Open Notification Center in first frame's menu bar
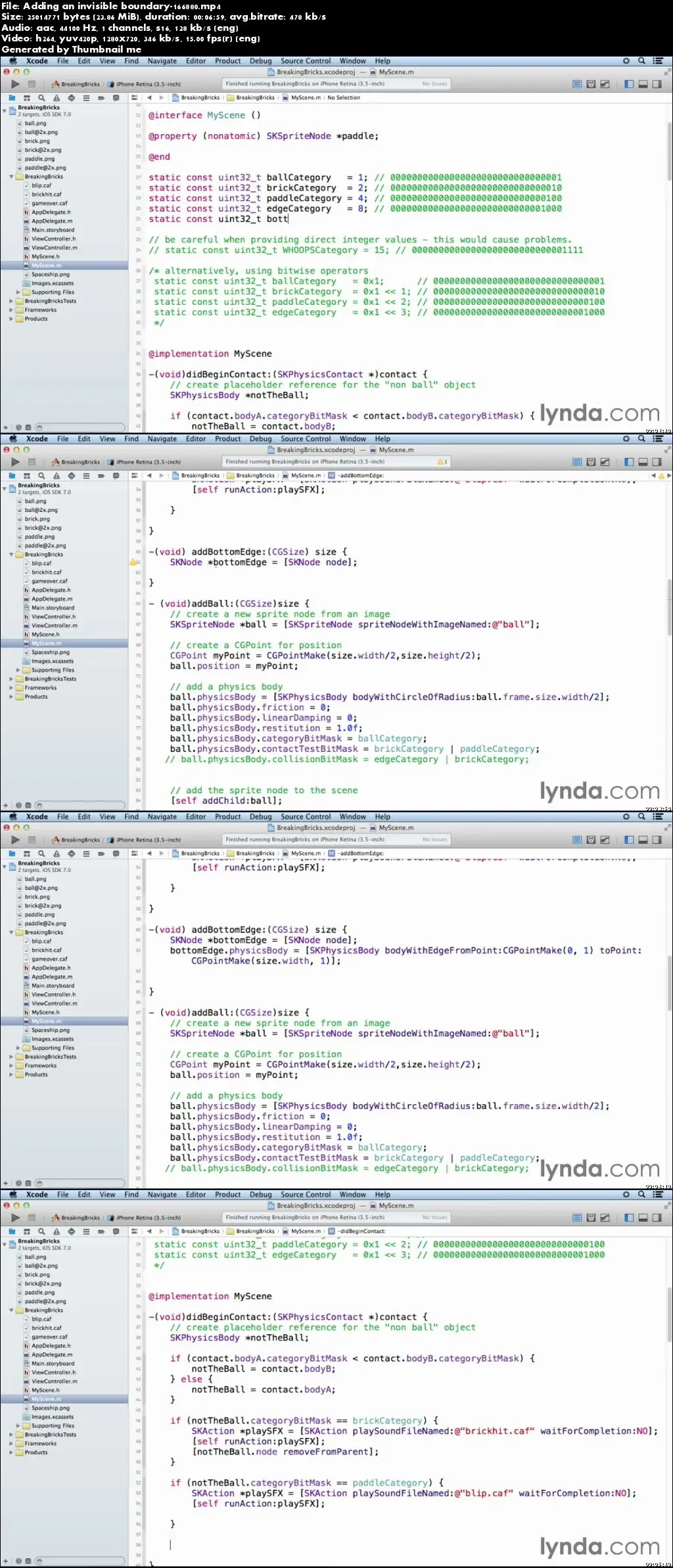The image size is (673, 1568). tap(658, 60)
